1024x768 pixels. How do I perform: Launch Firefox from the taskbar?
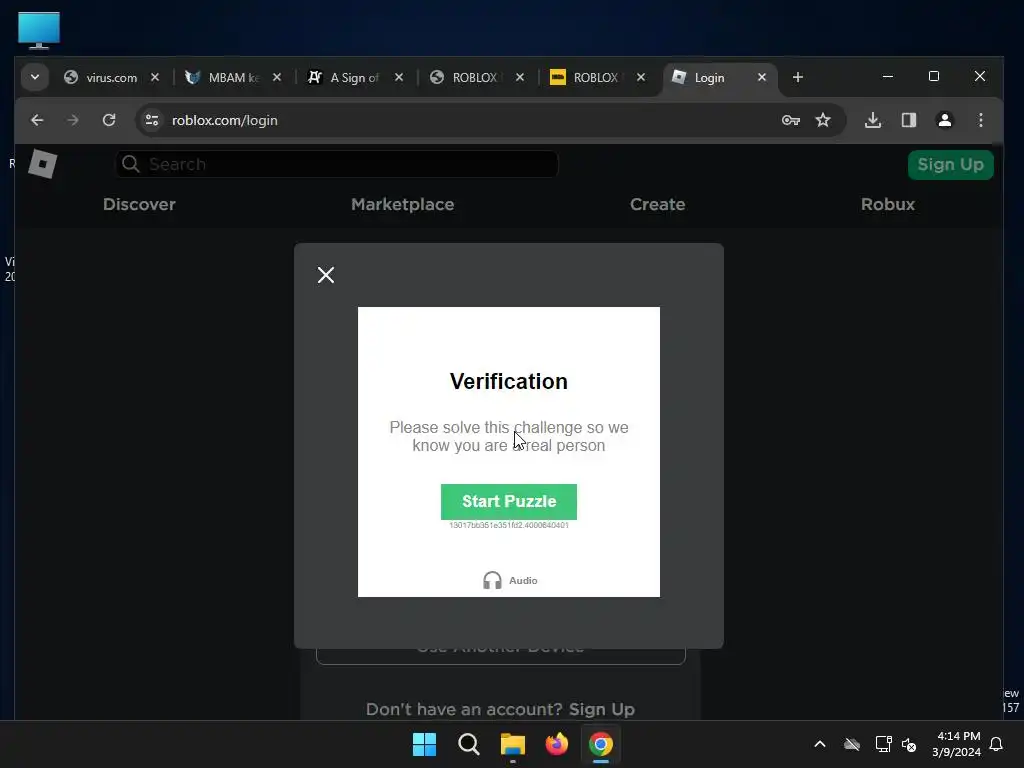[x=556, y=744]
